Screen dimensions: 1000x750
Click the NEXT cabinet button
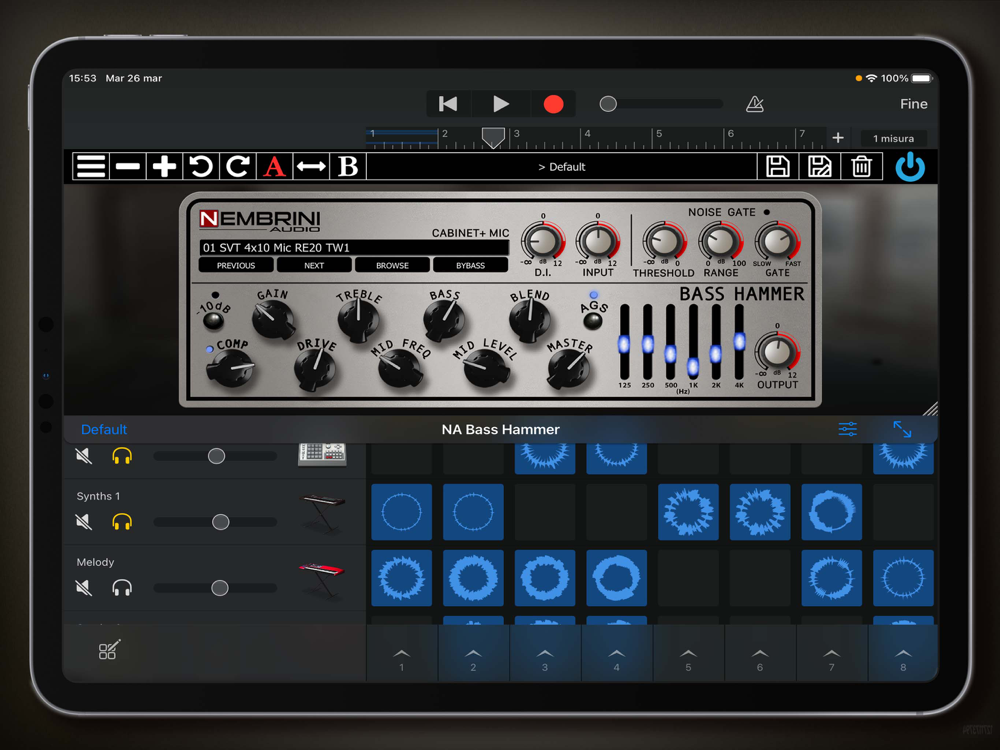coord(314,265)
